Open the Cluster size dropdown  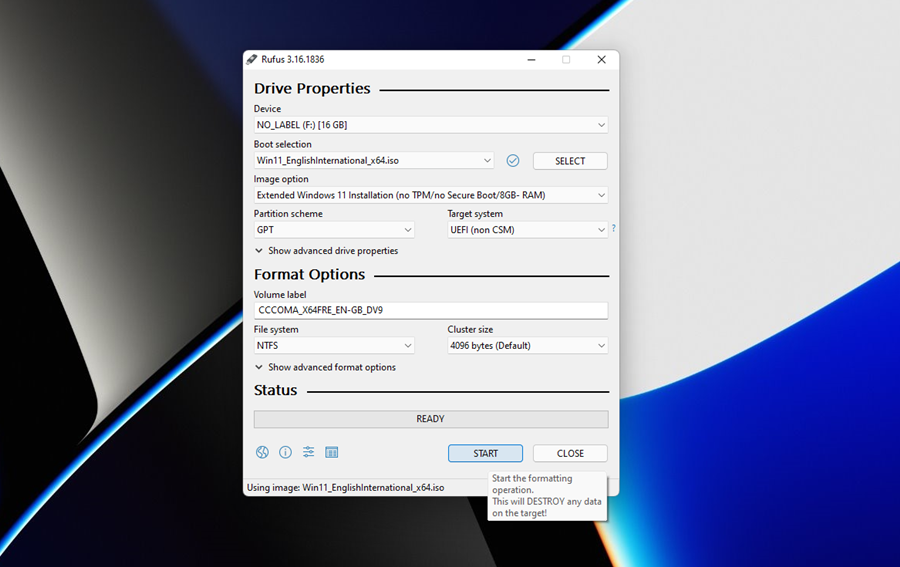coord(527,345)
